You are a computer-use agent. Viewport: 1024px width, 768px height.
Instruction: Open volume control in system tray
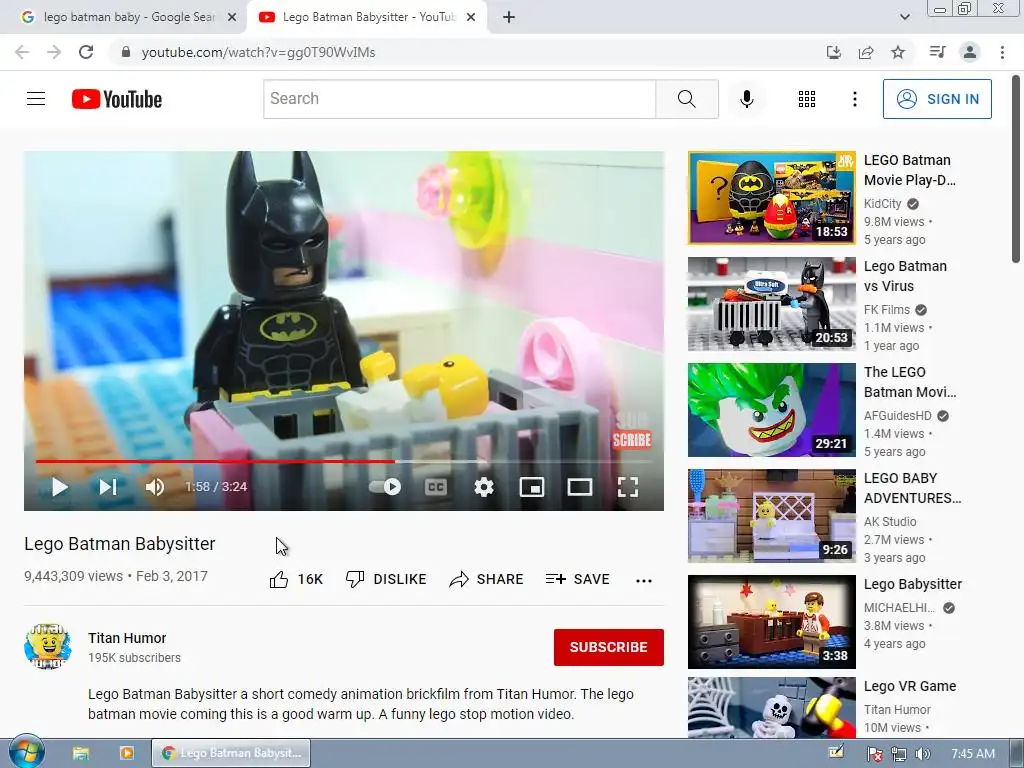[x=923, y=754]
